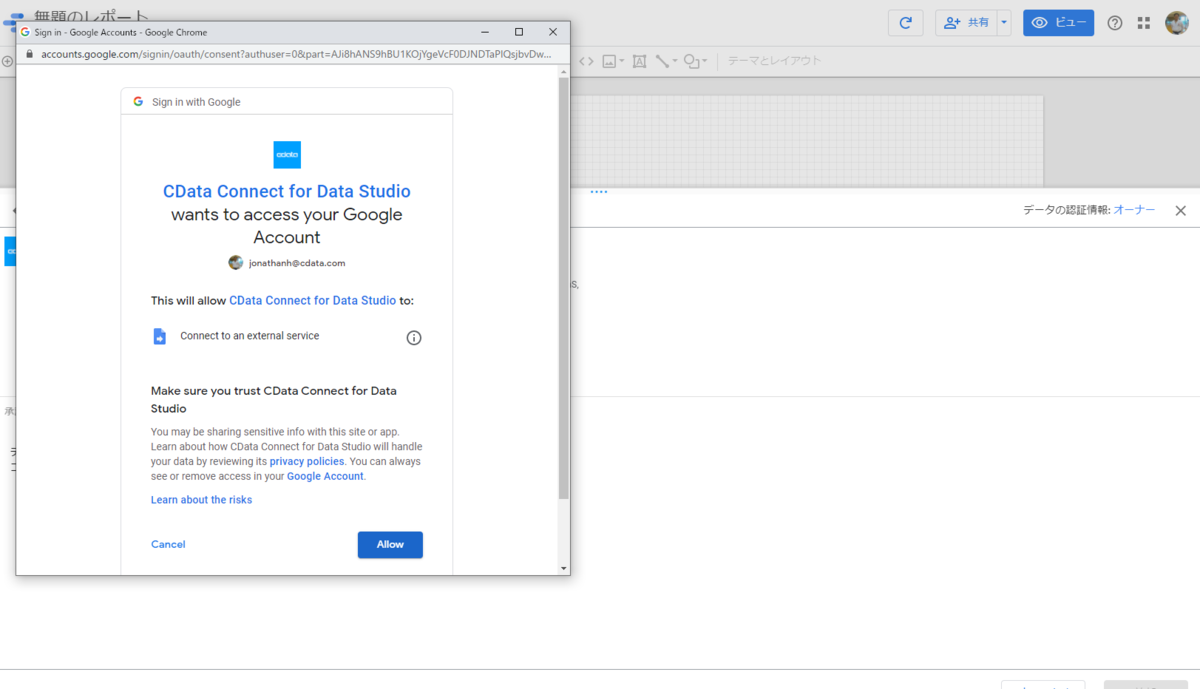Click the Cancel link in consent dialog

click(168, 544)
